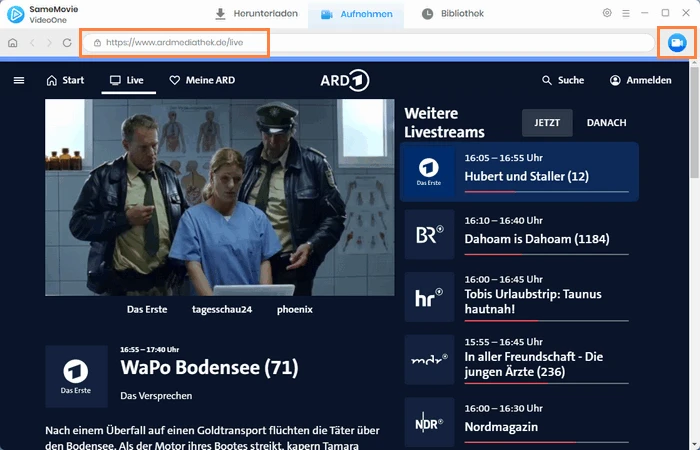Click the WaPo Bodensee (71) title

[209, 368]
